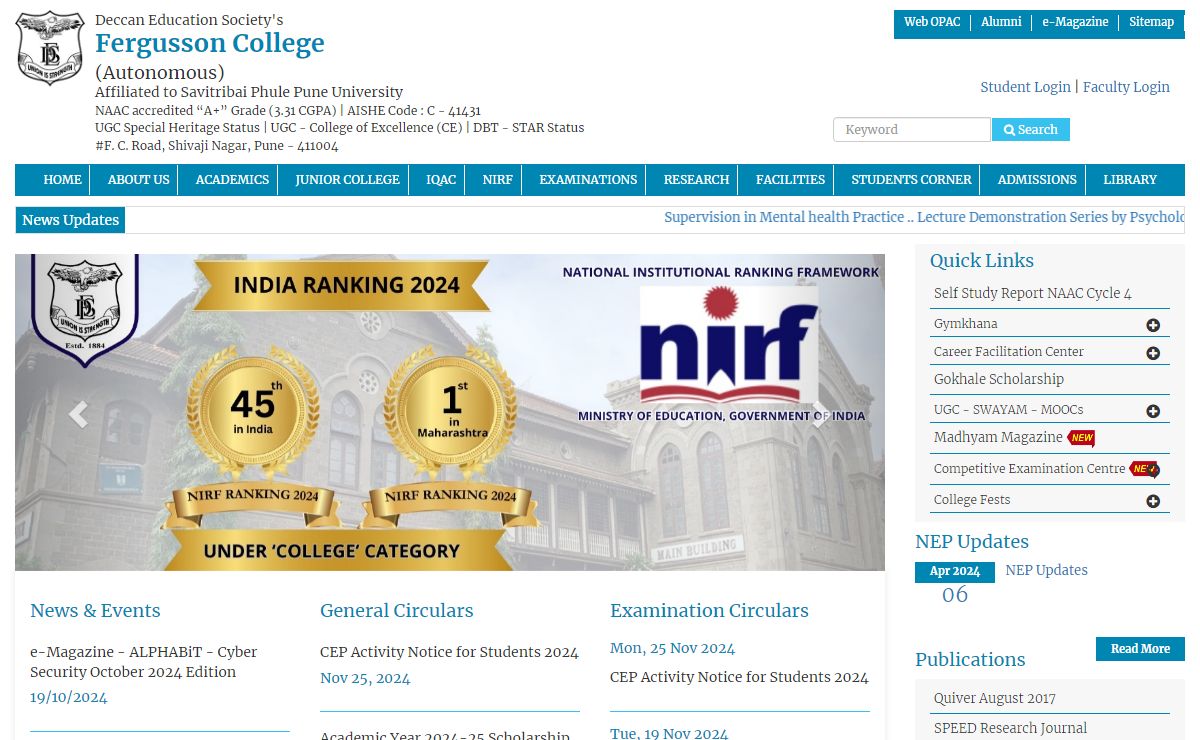Open SPEED Research Journal publication
Screen dimensions: 1200x740
[1010, 728]
